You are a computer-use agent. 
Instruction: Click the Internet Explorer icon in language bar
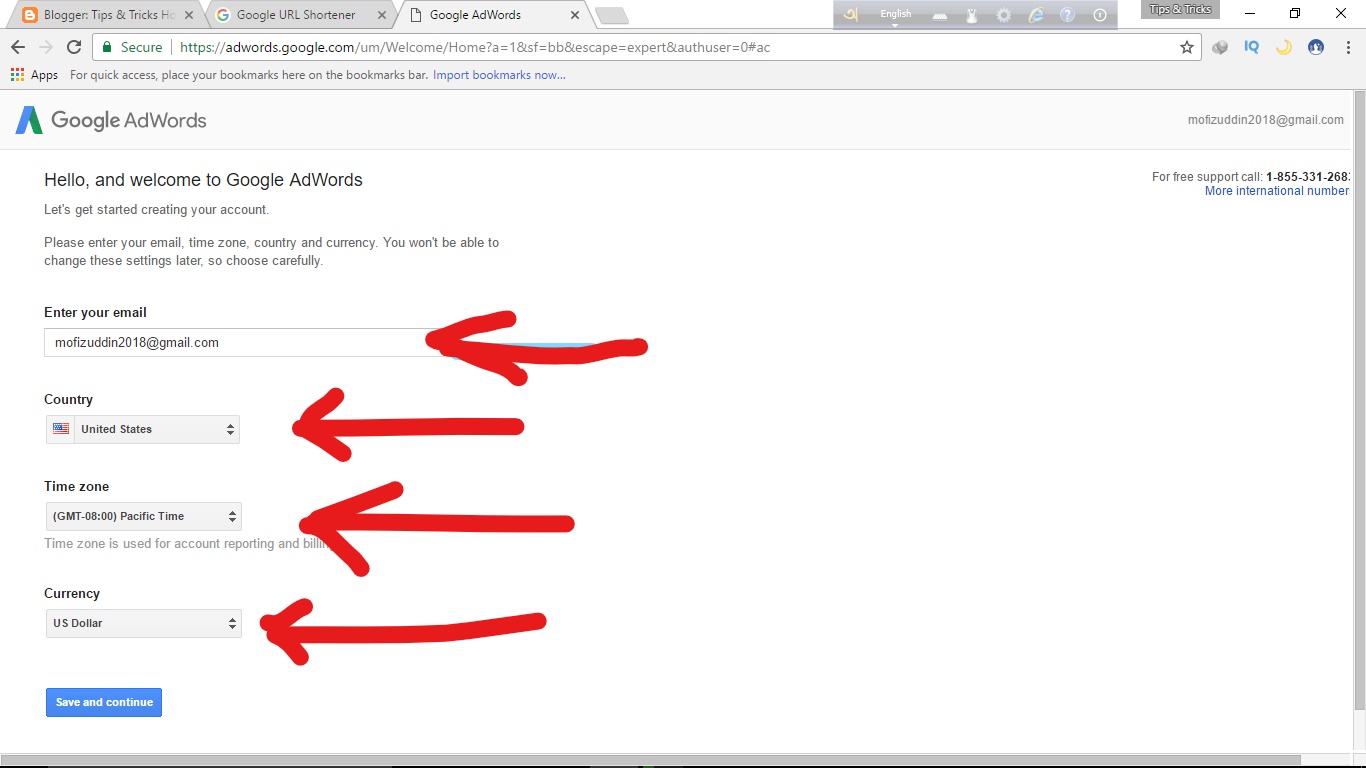pyautogui.click(x=1036, y=15)
